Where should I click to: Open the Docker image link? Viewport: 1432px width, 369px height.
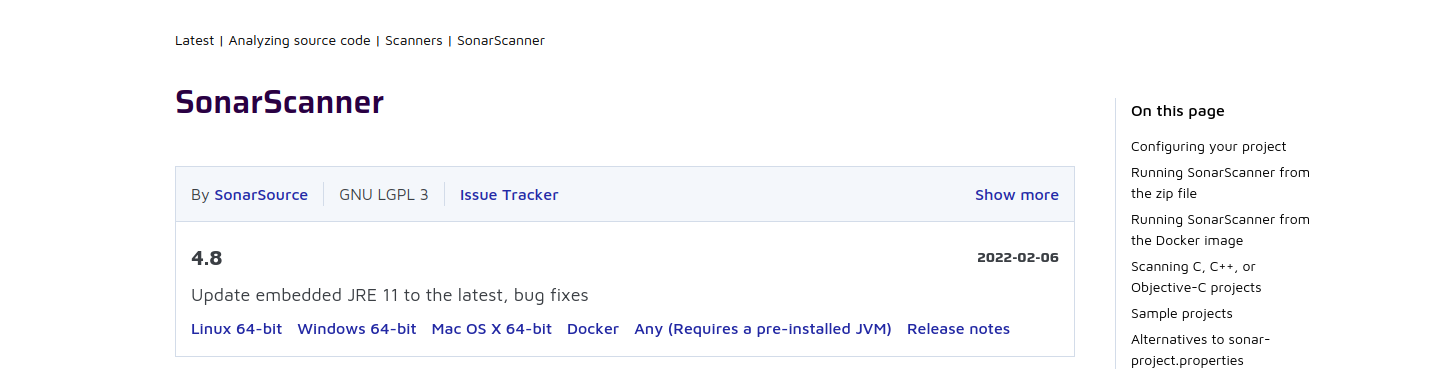pyautogui.click(x=593, y=329)
